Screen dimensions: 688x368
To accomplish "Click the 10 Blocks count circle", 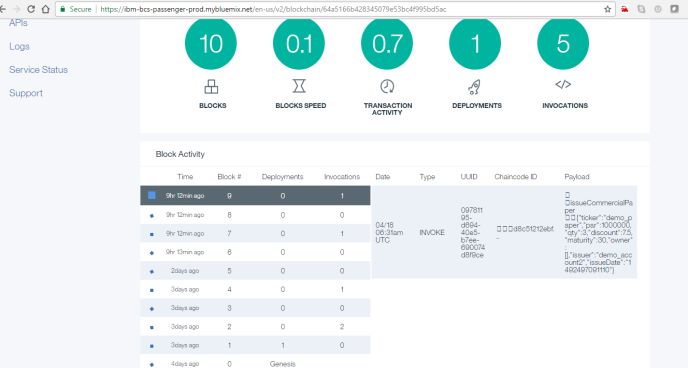I will 211,43.
